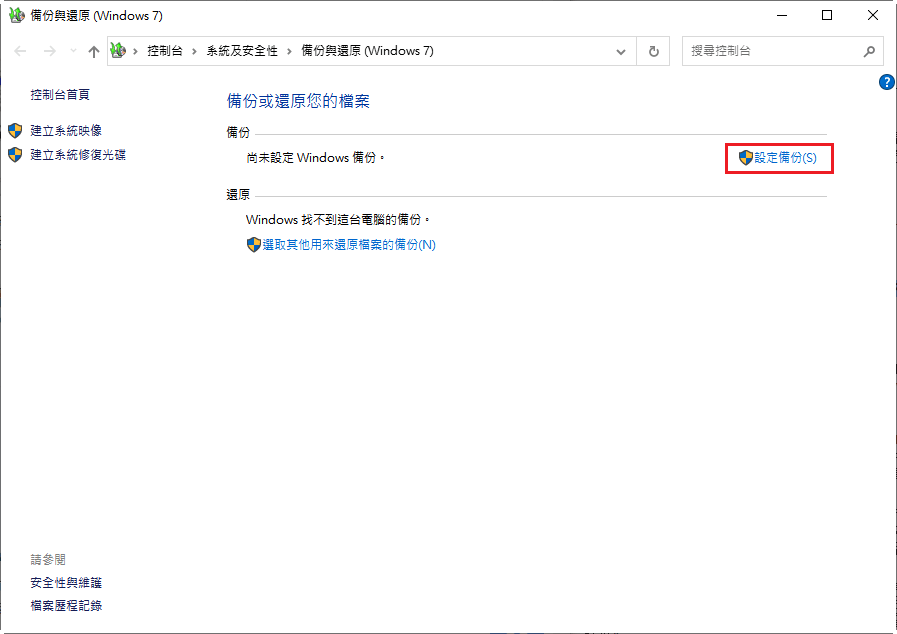Screen dimensions: 897x634
Task: Open 檔案歷程記錄 link
Action: (66, 605)
